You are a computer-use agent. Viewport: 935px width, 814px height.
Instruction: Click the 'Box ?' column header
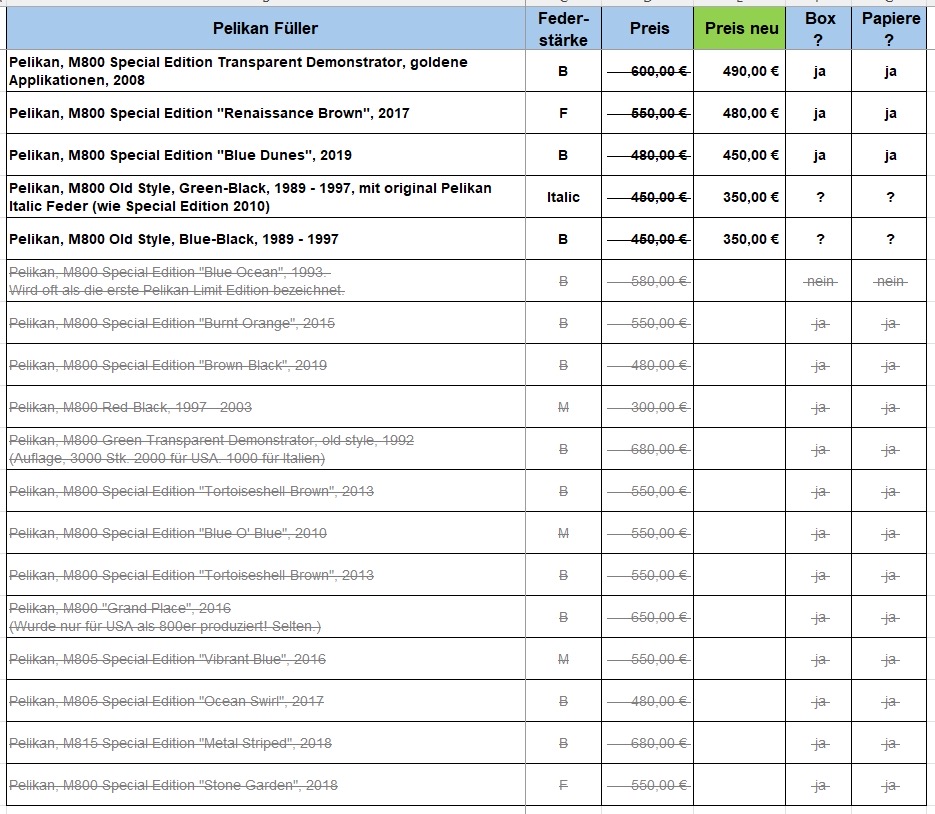coord(819,28)
